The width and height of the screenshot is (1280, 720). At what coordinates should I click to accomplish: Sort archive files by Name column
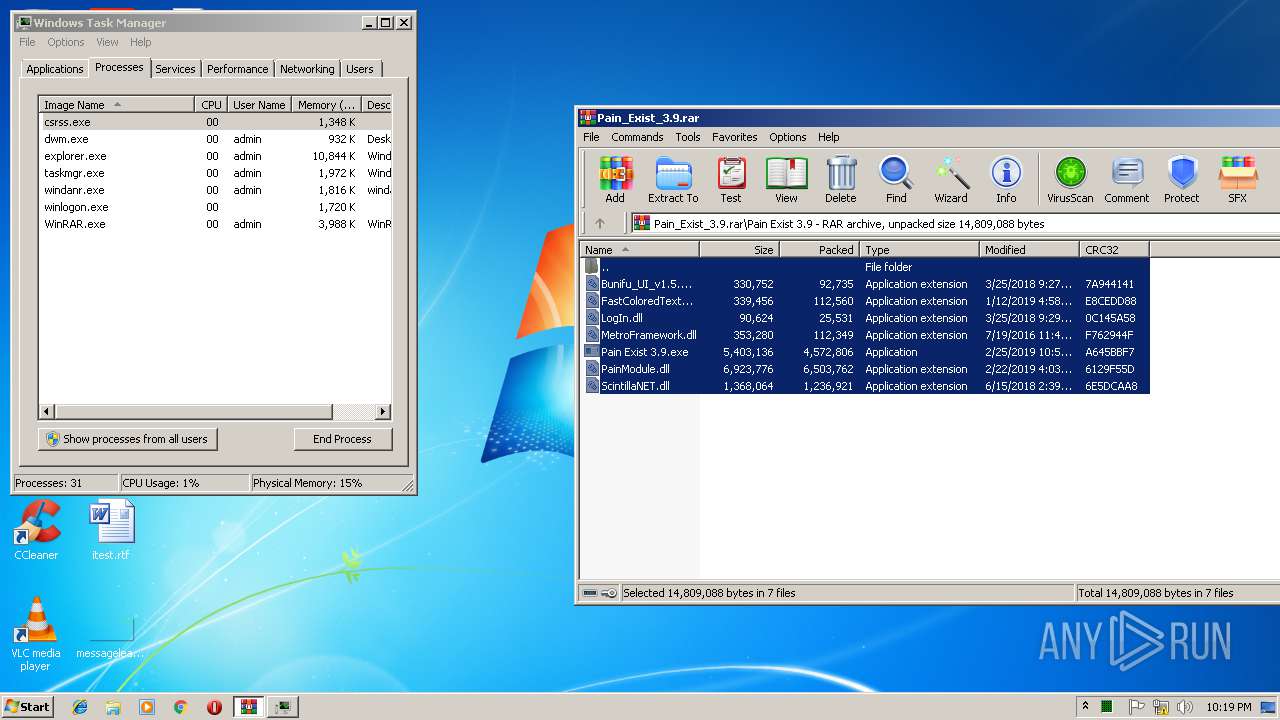pyautogui.click(x=640, y=250)
